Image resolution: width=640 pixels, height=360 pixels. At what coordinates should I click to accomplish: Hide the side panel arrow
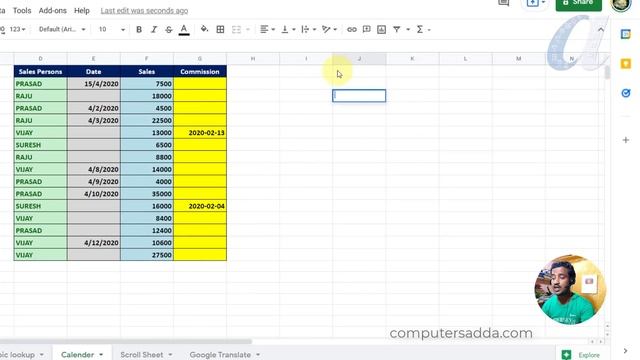click(625, 351)
